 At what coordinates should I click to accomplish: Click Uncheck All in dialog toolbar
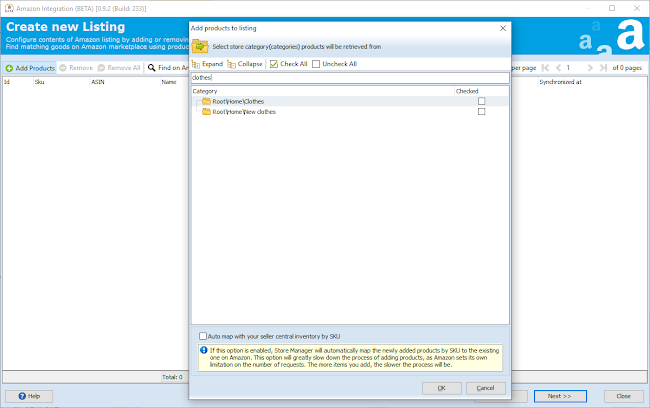tap(335, 64)
